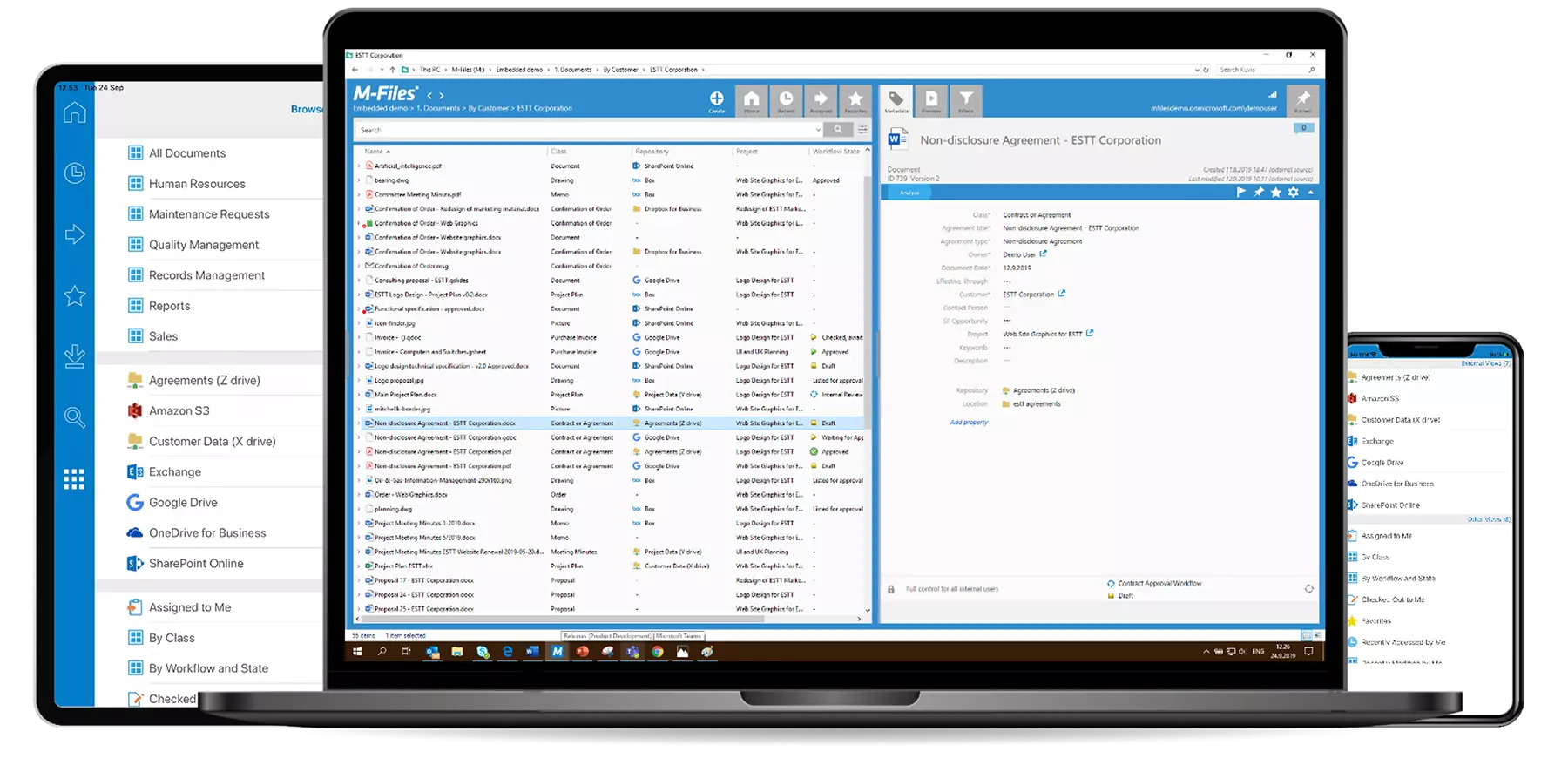This screenshot has height=779, width=1568.
Task: Expand the selected Non-disclosure Agreement docx row
Action: (359, 423)
